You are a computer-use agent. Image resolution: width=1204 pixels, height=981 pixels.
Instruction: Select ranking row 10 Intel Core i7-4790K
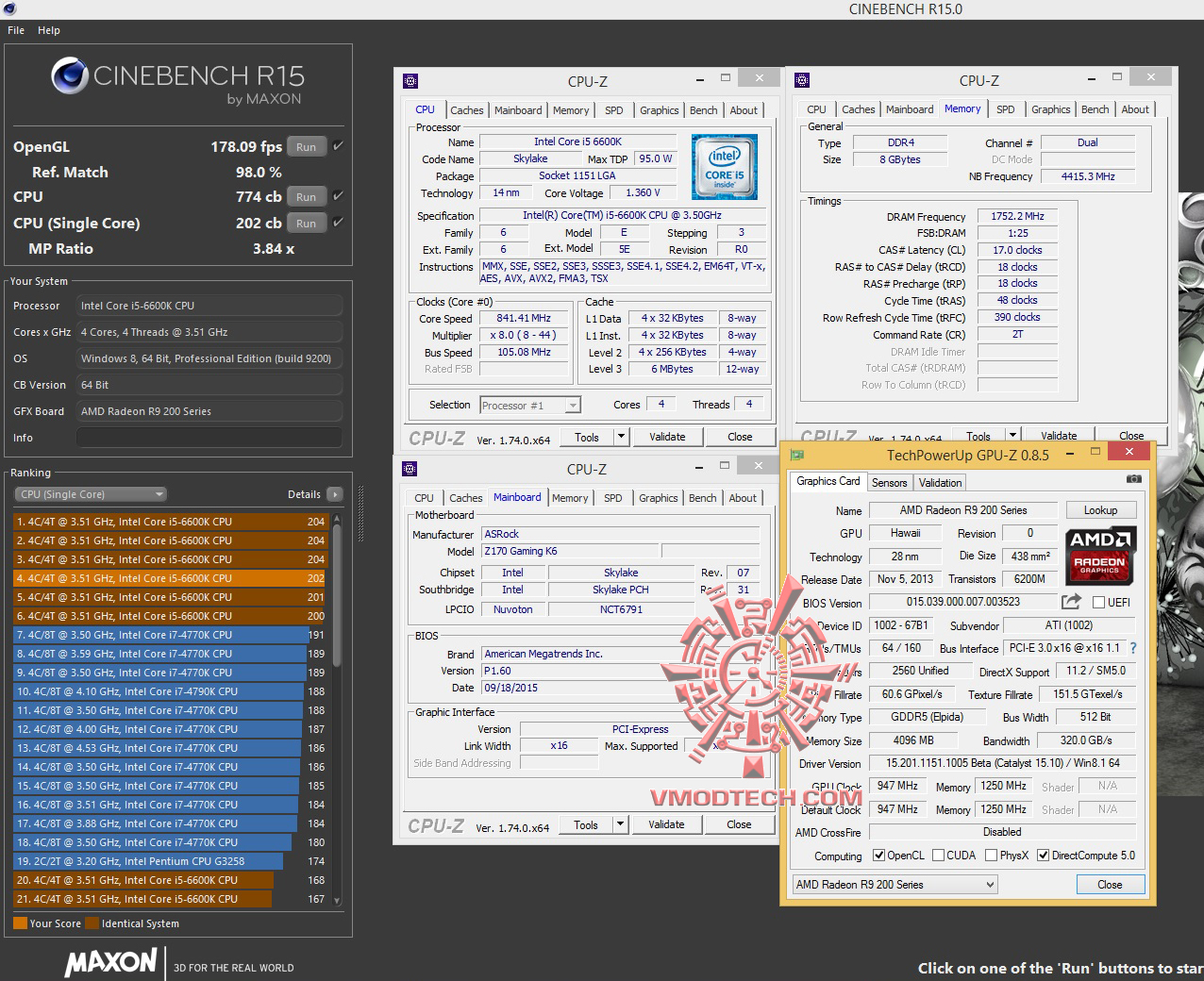[x=171, y=691]
